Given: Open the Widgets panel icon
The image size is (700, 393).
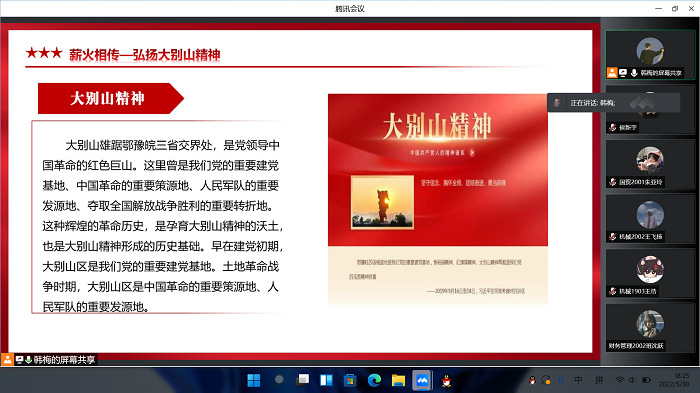Looking at the screenshot, I should pyautogui.click(x=326, y=380).
